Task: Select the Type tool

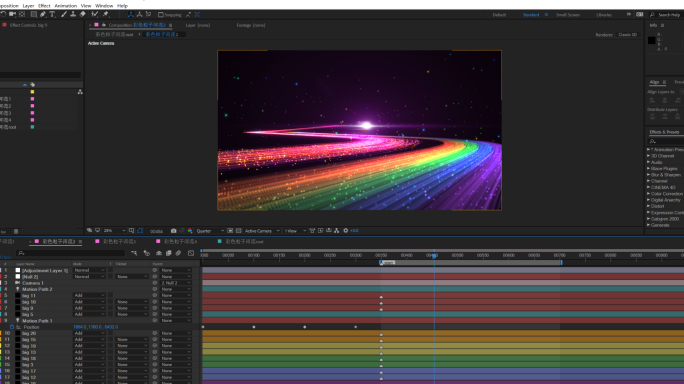Action: [x=52, y=14]
